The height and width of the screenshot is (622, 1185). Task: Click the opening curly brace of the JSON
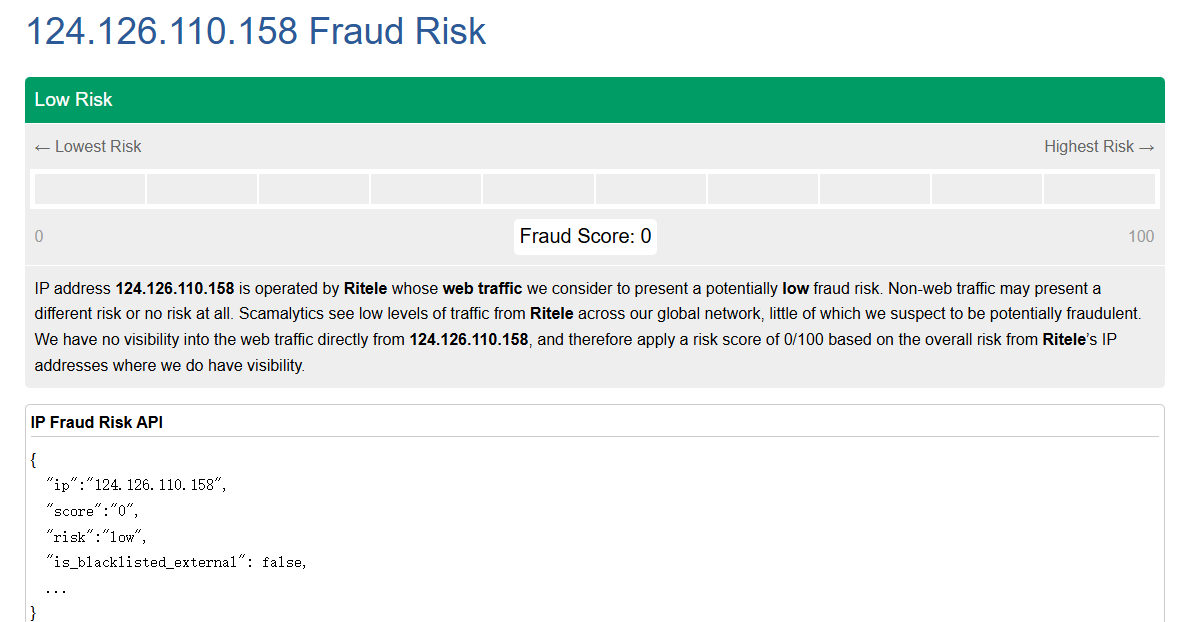click(x=34, y=460)
